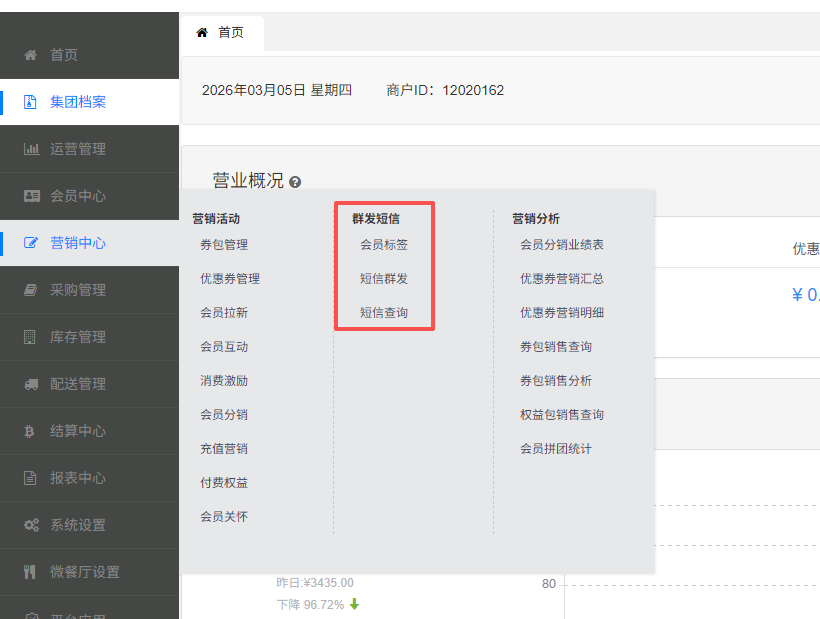Click the 营业概况 help question icon
This screenshot has height=619, width=820.
[x=295, y=182]
